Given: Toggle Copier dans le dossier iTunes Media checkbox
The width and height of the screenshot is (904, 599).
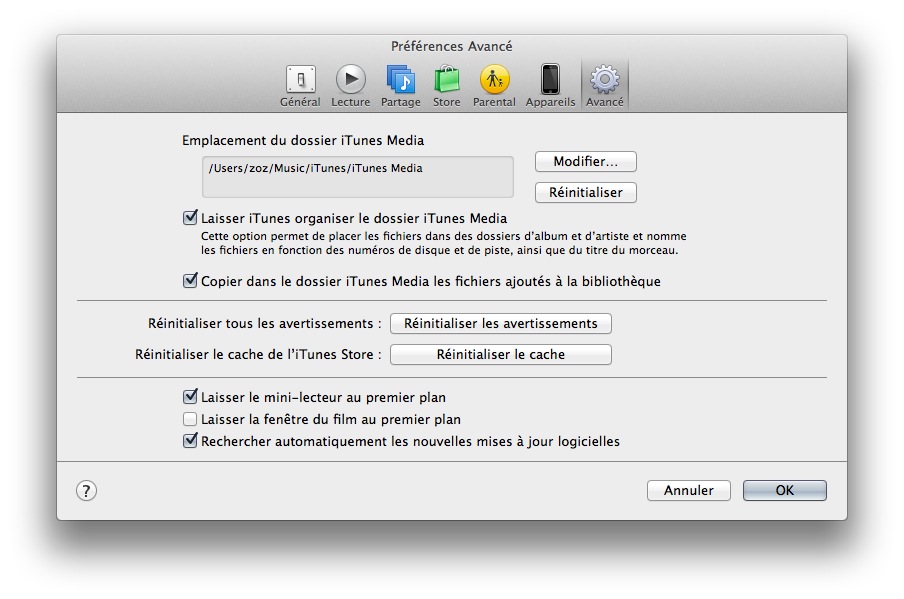Looking at the screenshot, I should (x=190, y=281).
